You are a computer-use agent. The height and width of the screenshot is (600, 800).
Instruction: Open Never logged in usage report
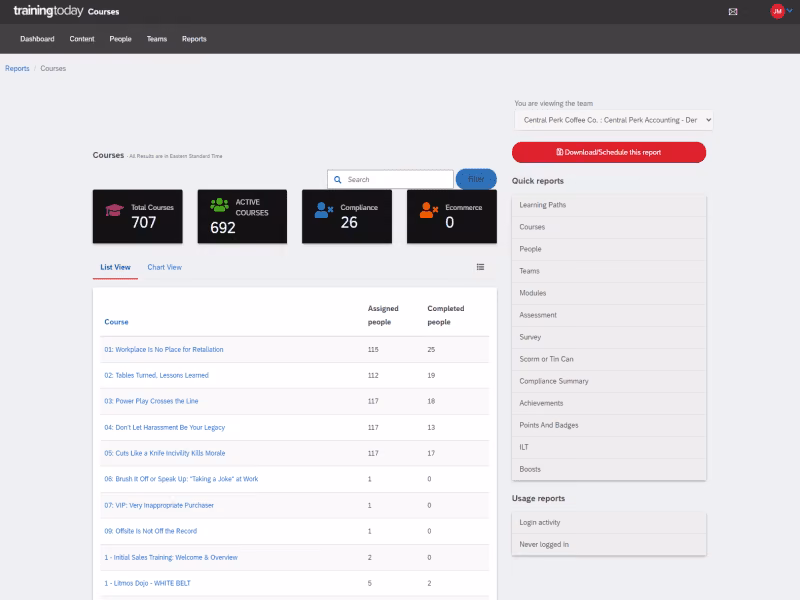click(609, 544)
